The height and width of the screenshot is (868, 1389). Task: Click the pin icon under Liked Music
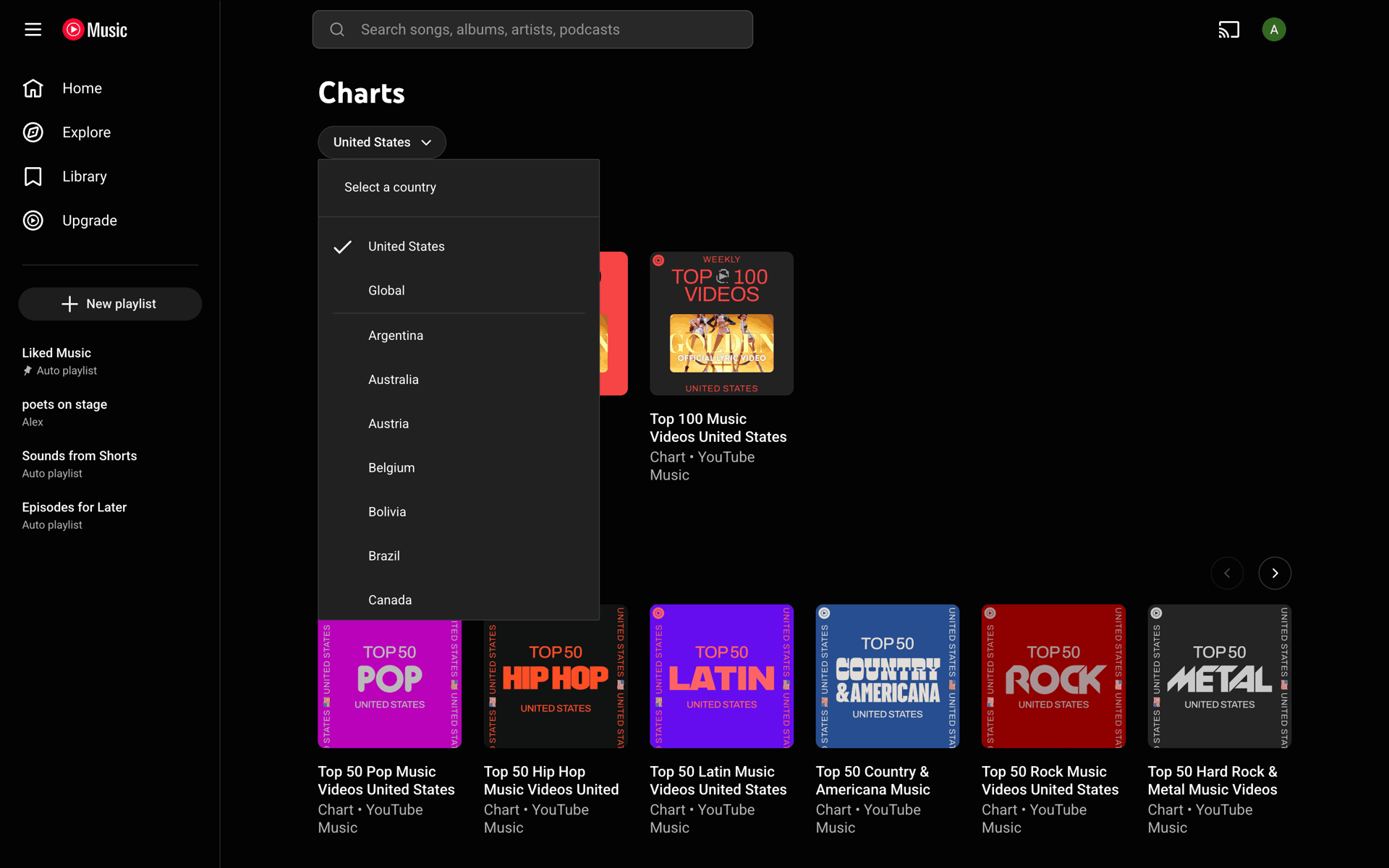(x=27, y=370)
